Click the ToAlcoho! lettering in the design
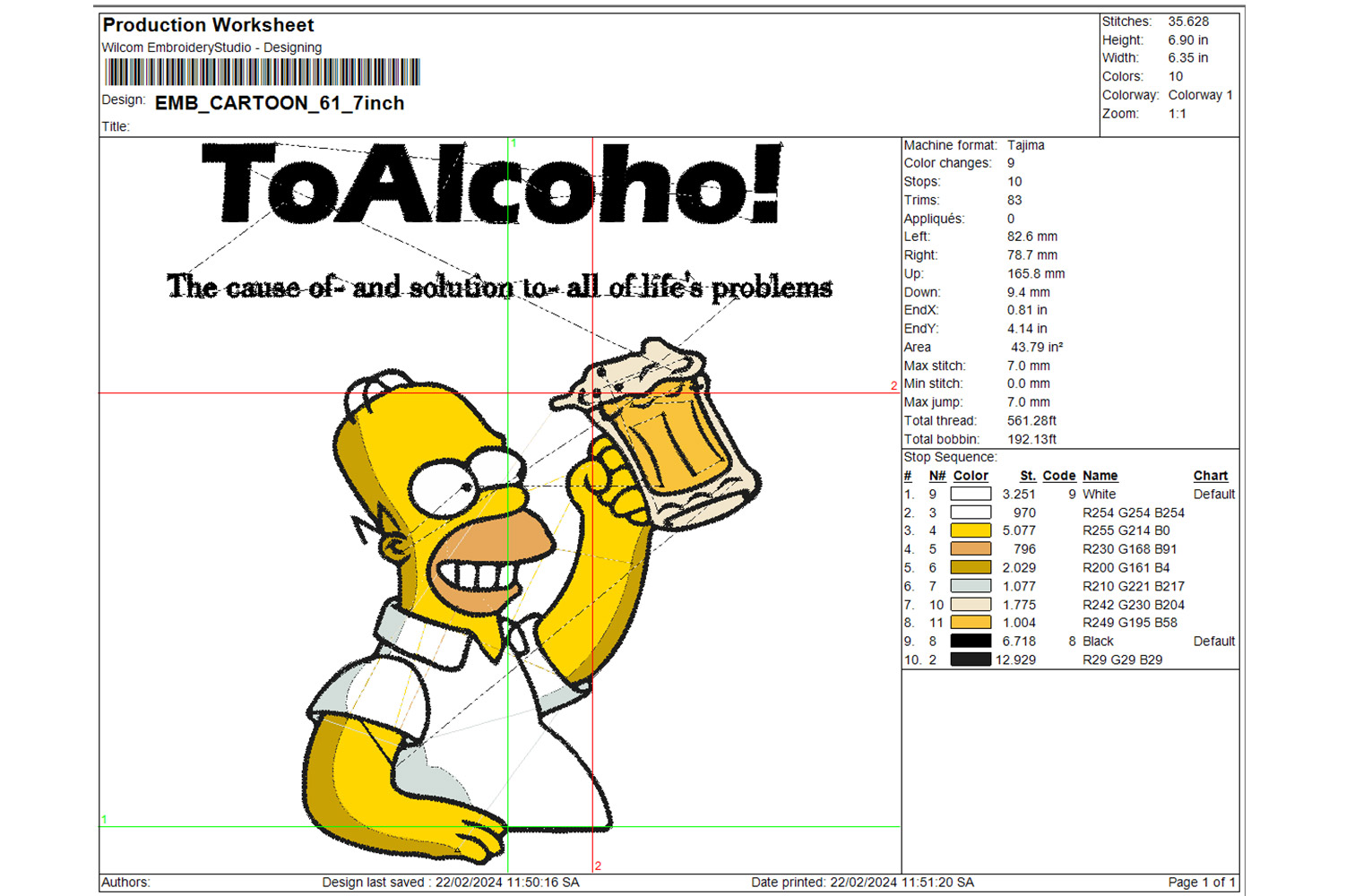 click(x=492, y=184)
